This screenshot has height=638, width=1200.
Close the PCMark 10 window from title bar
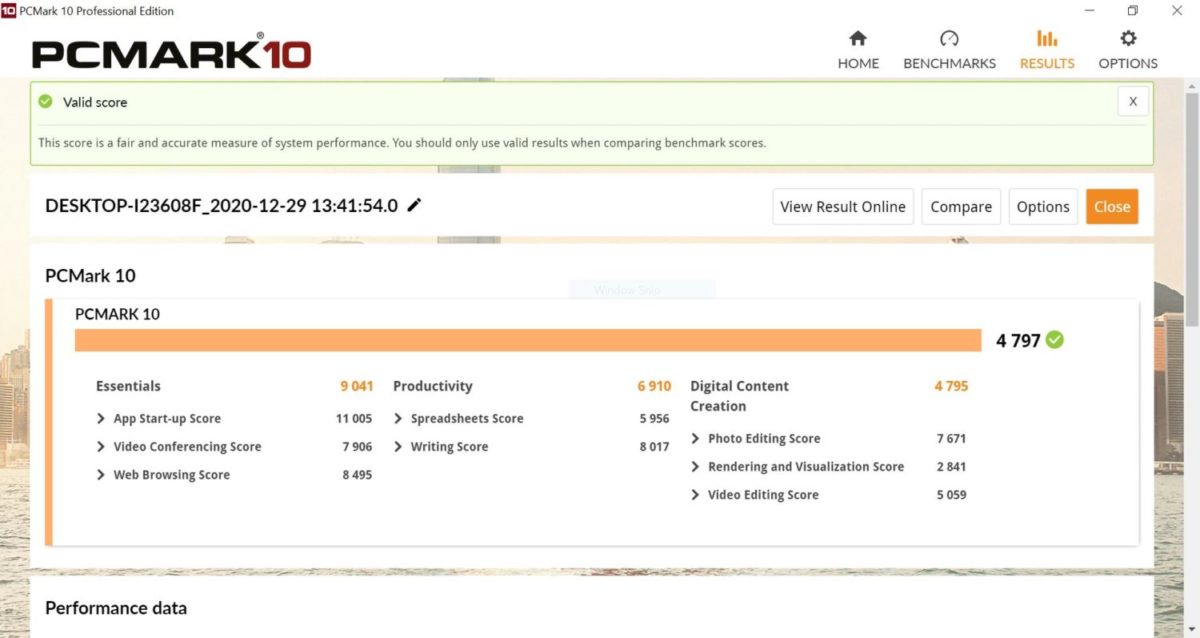coord(1177,11)
